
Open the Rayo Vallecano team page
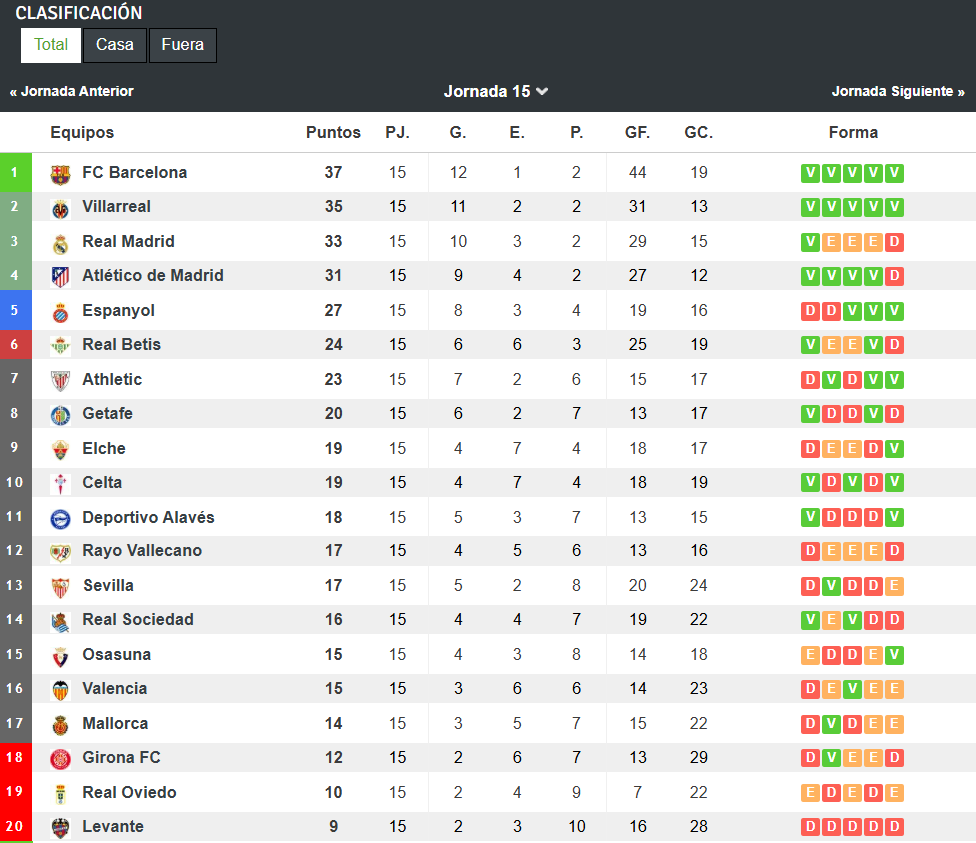pos(142,550)
